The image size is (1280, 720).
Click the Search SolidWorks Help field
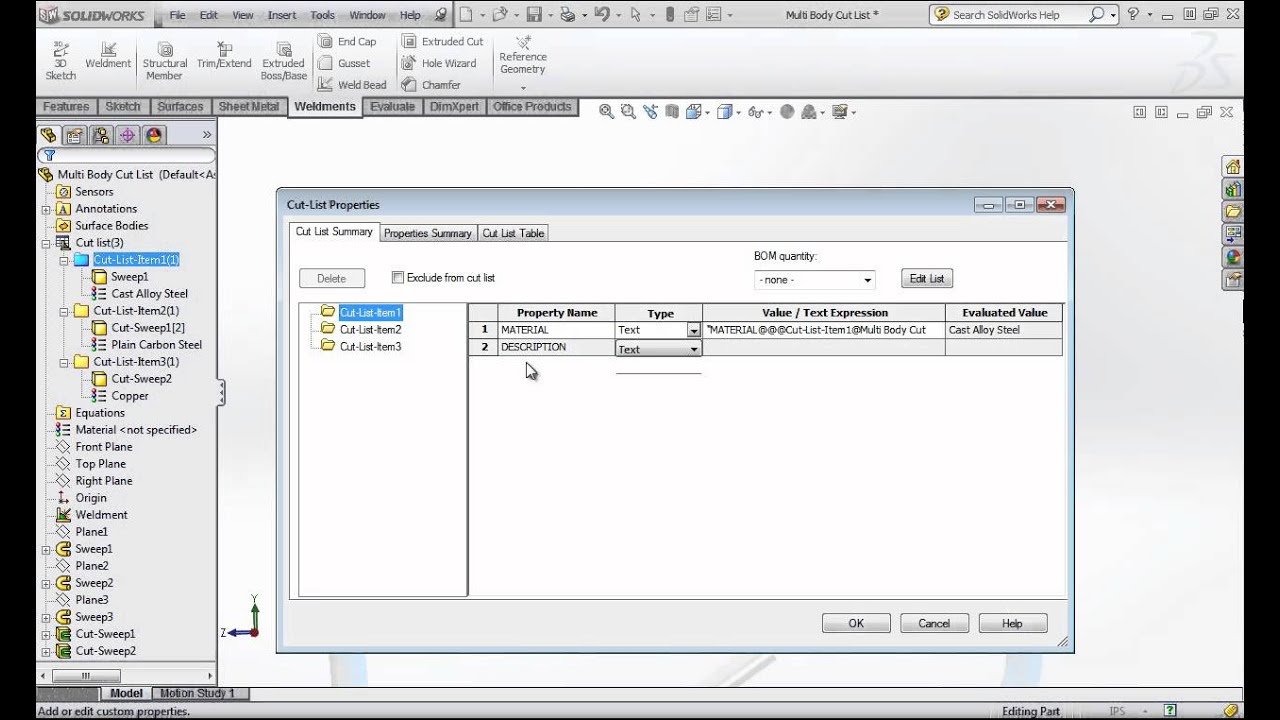coord(1018,15)
